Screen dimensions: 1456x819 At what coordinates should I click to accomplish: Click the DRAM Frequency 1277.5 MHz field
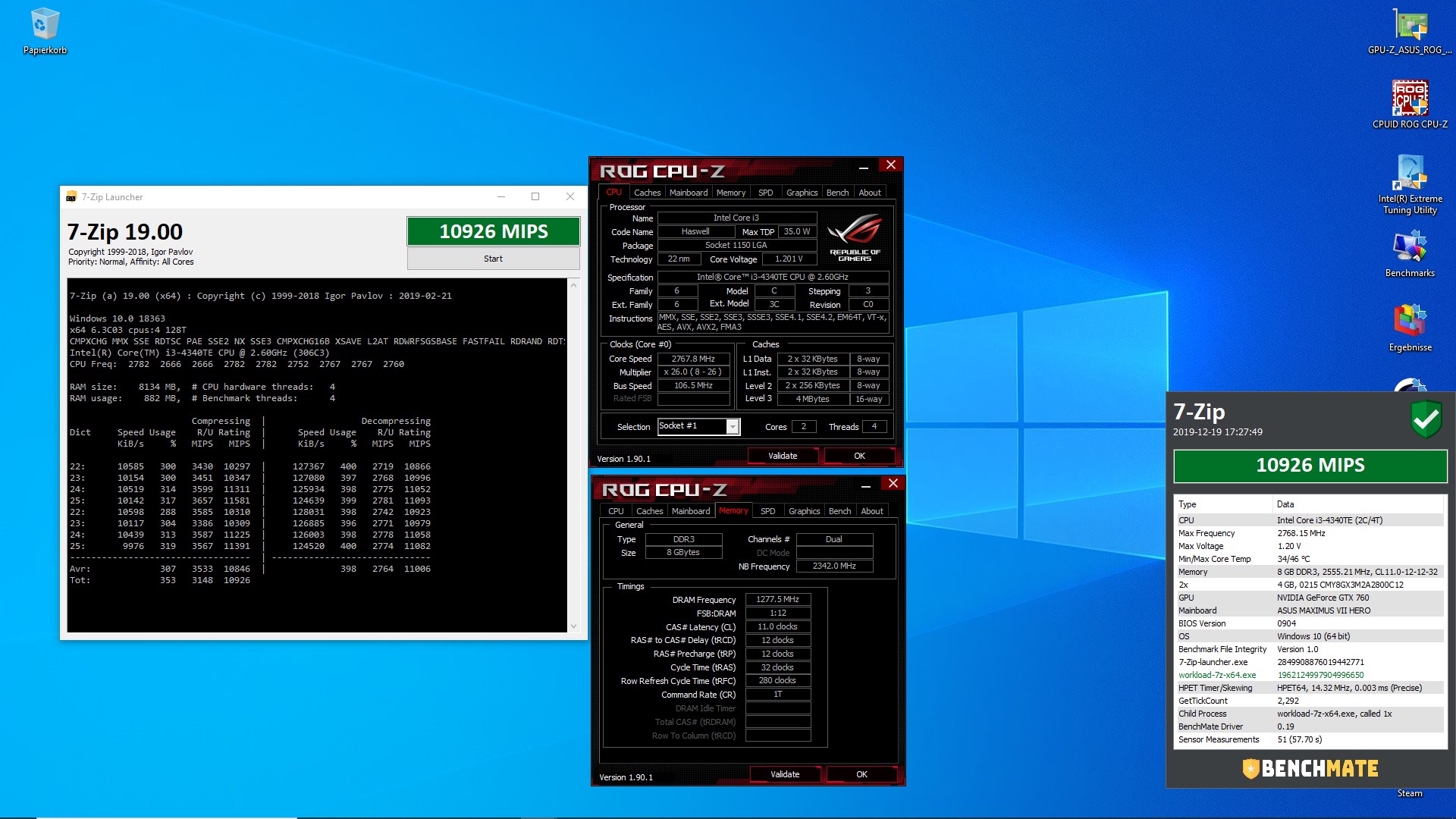pyautogui.click(x=778, y=599)
